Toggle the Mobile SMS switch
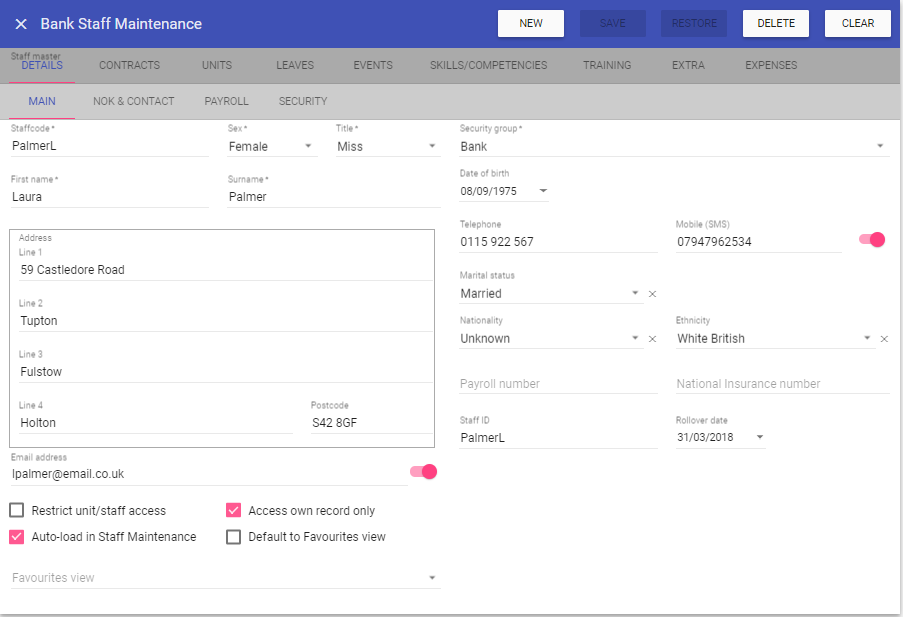Image resolution: width=903 pixels, height=617 pixels. point(872,240)
